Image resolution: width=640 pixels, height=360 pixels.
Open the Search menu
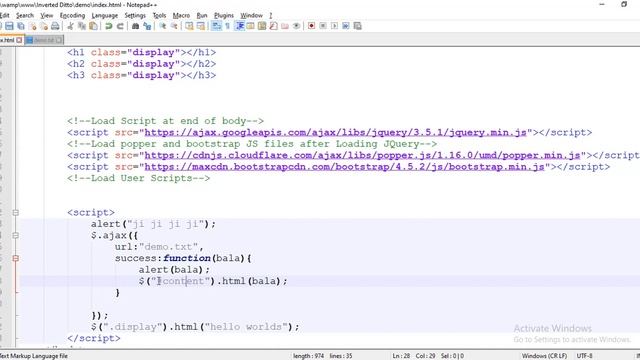[25, 16]
